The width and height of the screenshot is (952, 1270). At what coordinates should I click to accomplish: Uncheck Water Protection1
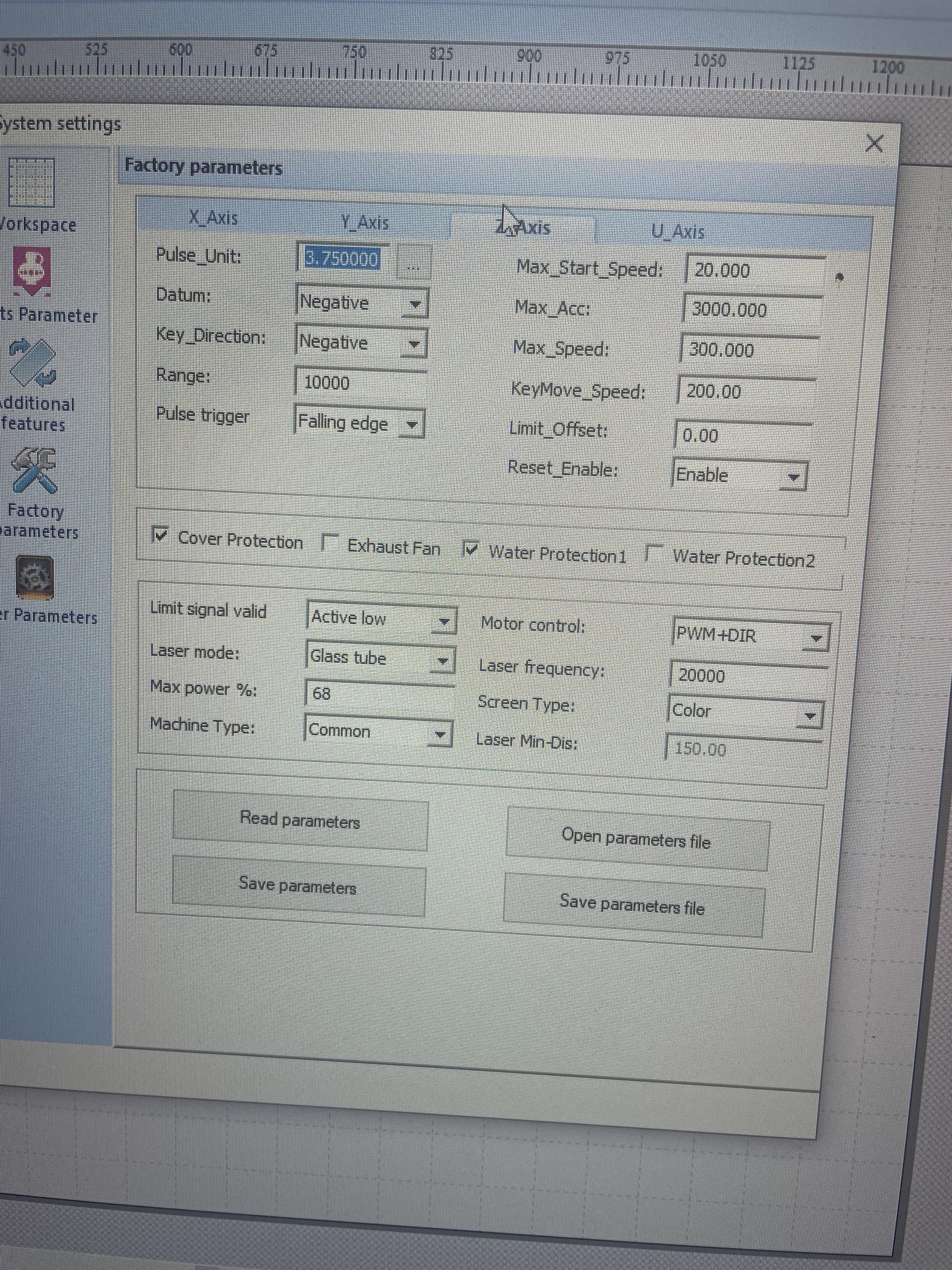470,549
